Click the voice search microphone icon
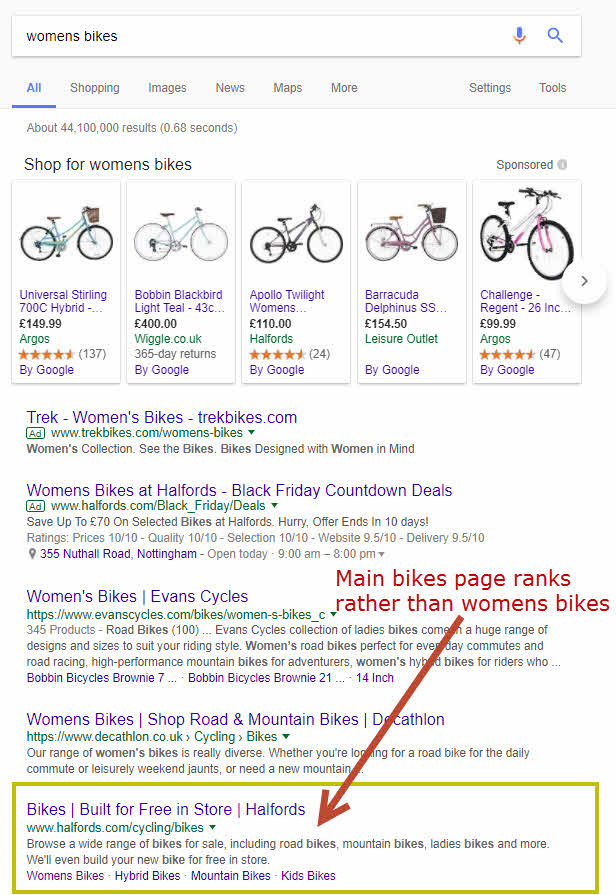This screenshot has height=895, width=616. pos(519,35)
